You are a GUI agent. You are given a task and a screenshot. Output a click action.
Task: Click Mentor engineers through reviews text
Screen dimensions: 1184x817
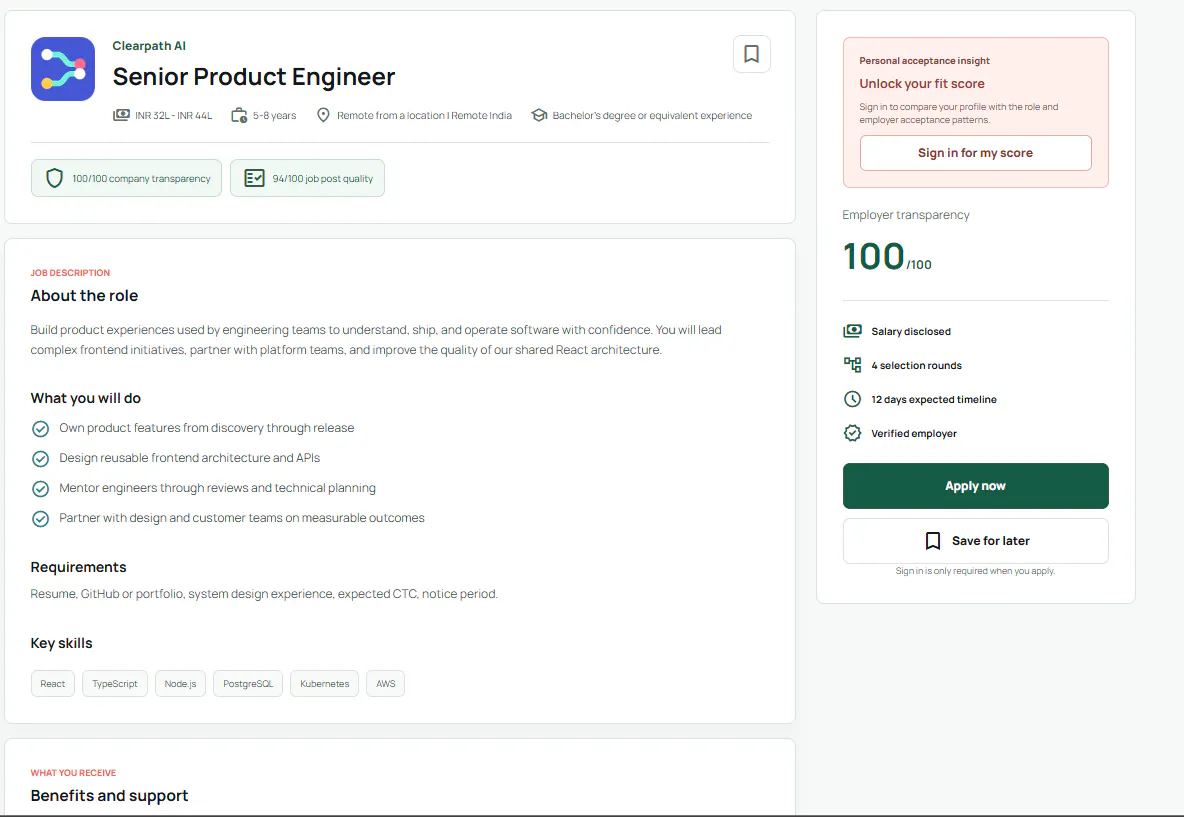point(217,489)
